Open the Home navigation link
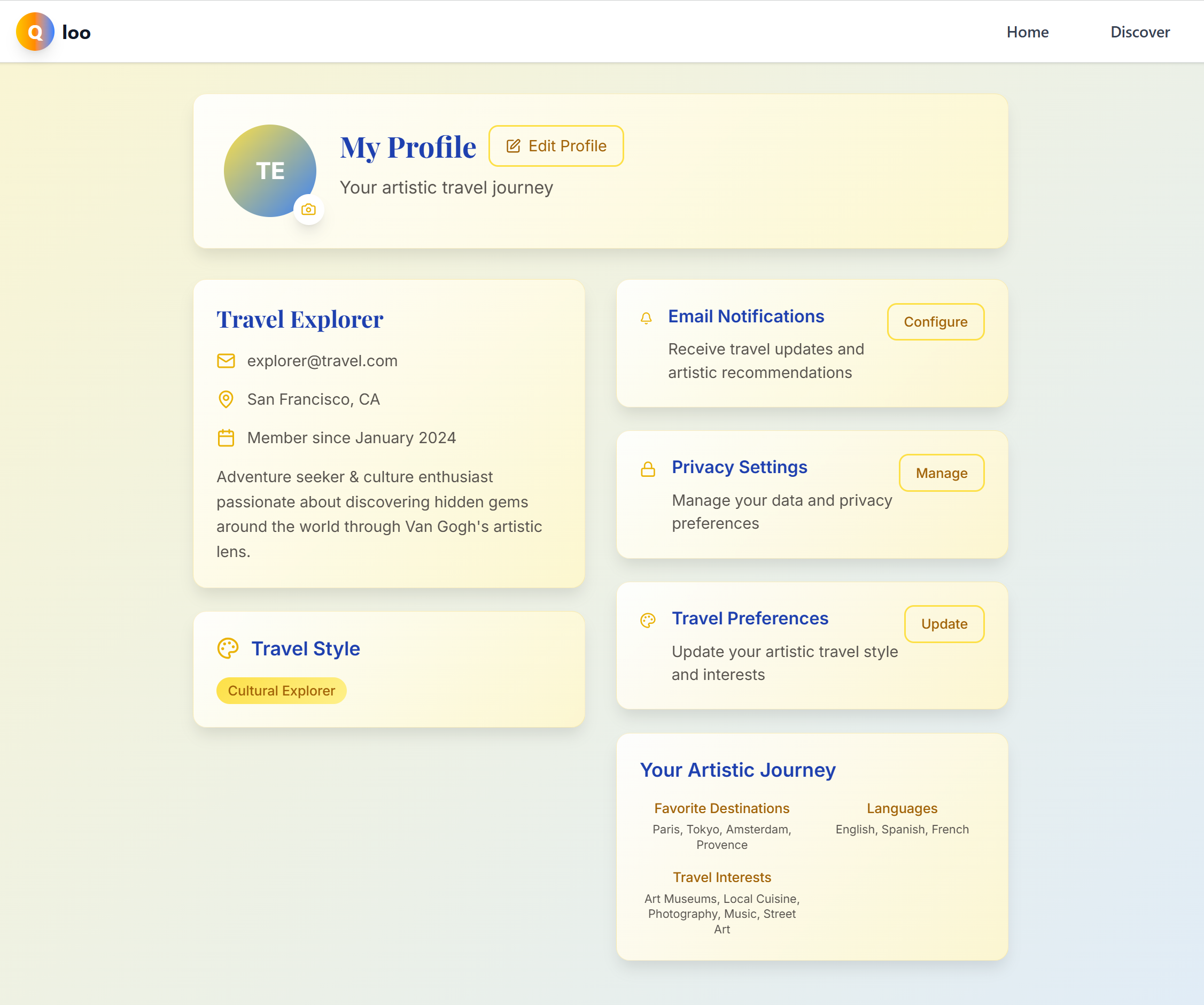 tap(1028, 32)
